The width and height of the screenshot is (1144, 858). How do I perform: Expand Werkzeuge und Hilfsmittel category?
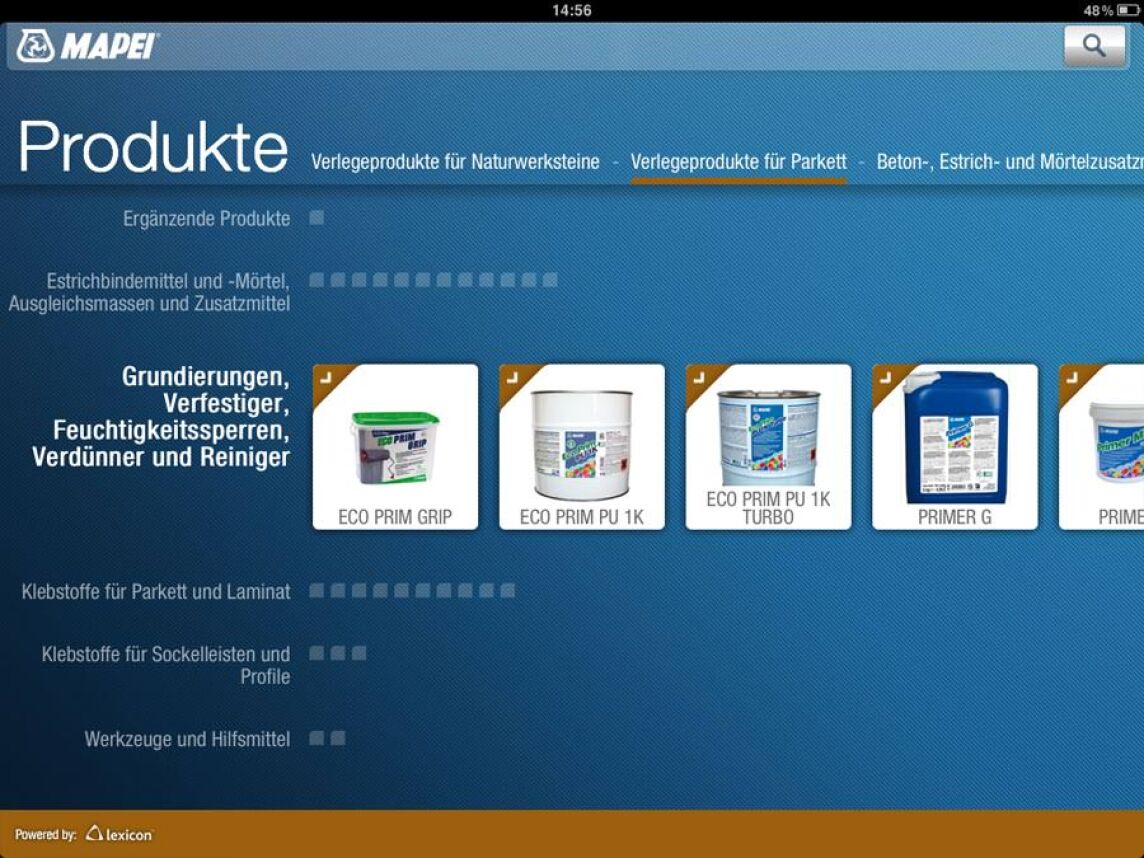188,739
